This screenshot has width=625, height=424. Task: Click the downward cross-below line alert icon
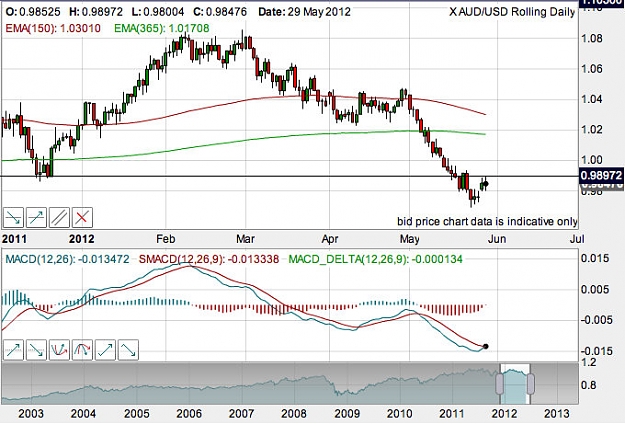pyautogui.click(x=13, y=218)
